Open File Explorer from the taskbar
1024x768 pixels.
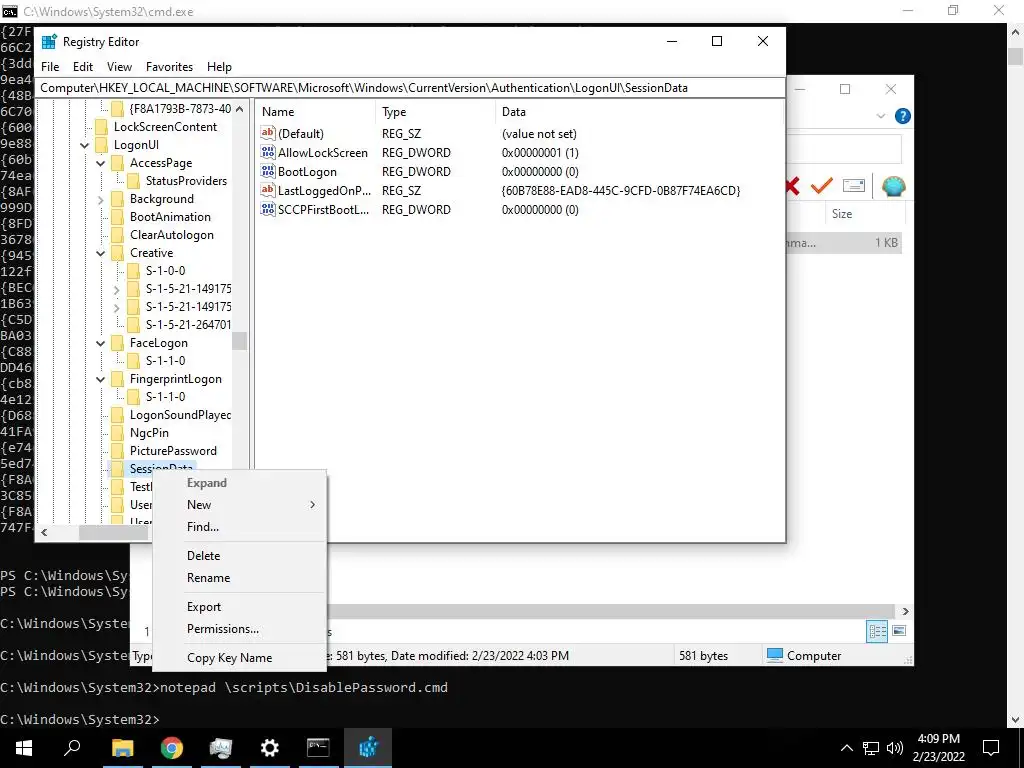(122, 748)
